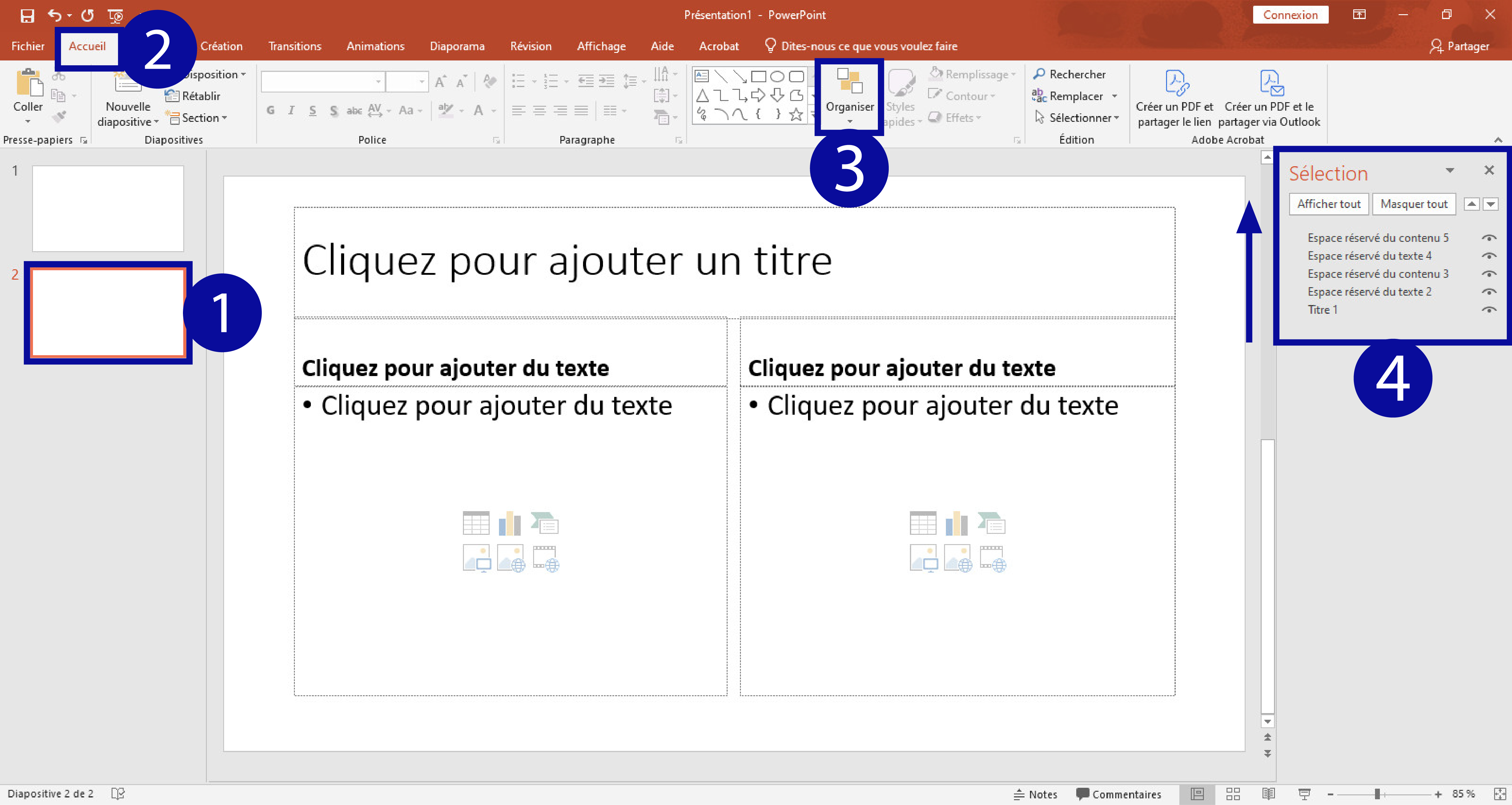The width and height of the screenshot is (1512, 805).
Task: Toggle visibility of Titre 1
Action: click(x=1488, y=310)
